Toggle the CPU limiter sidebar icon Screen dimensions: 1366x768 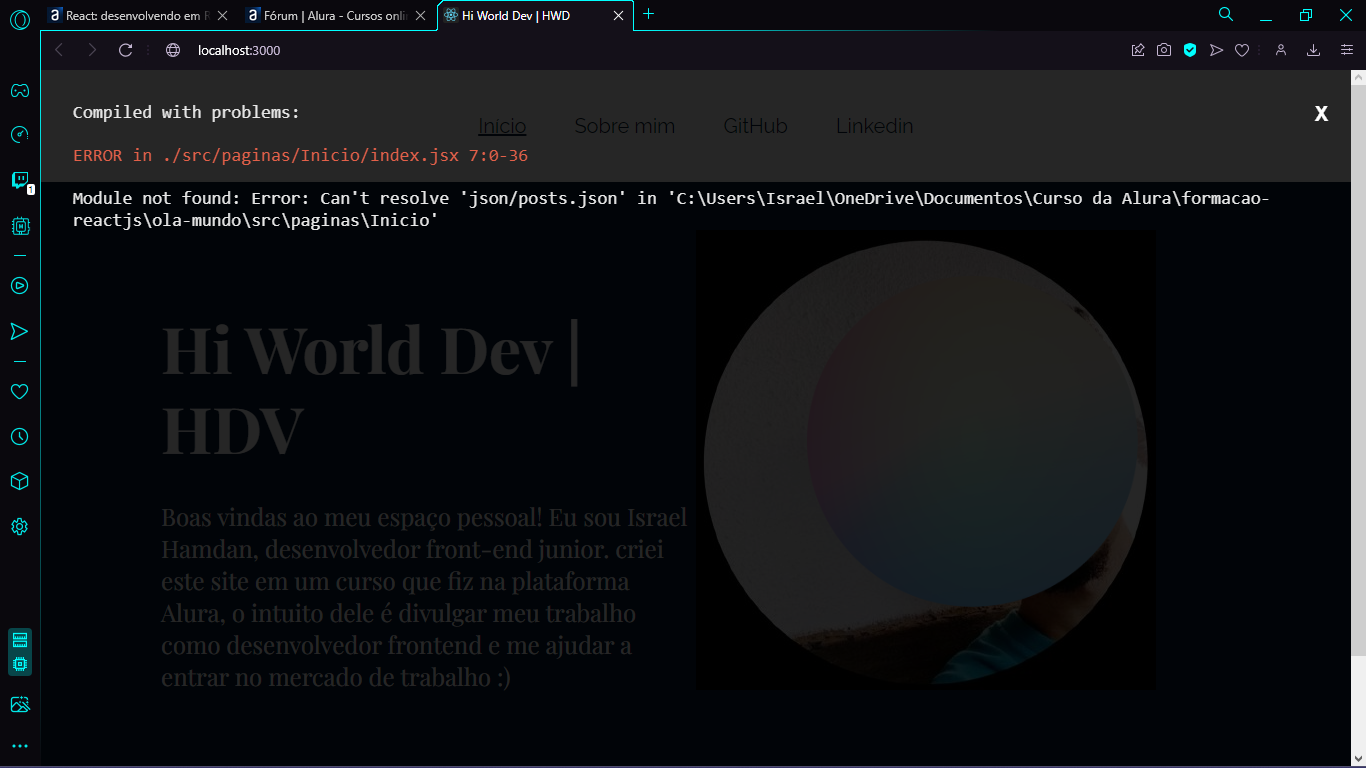(20, 664)
